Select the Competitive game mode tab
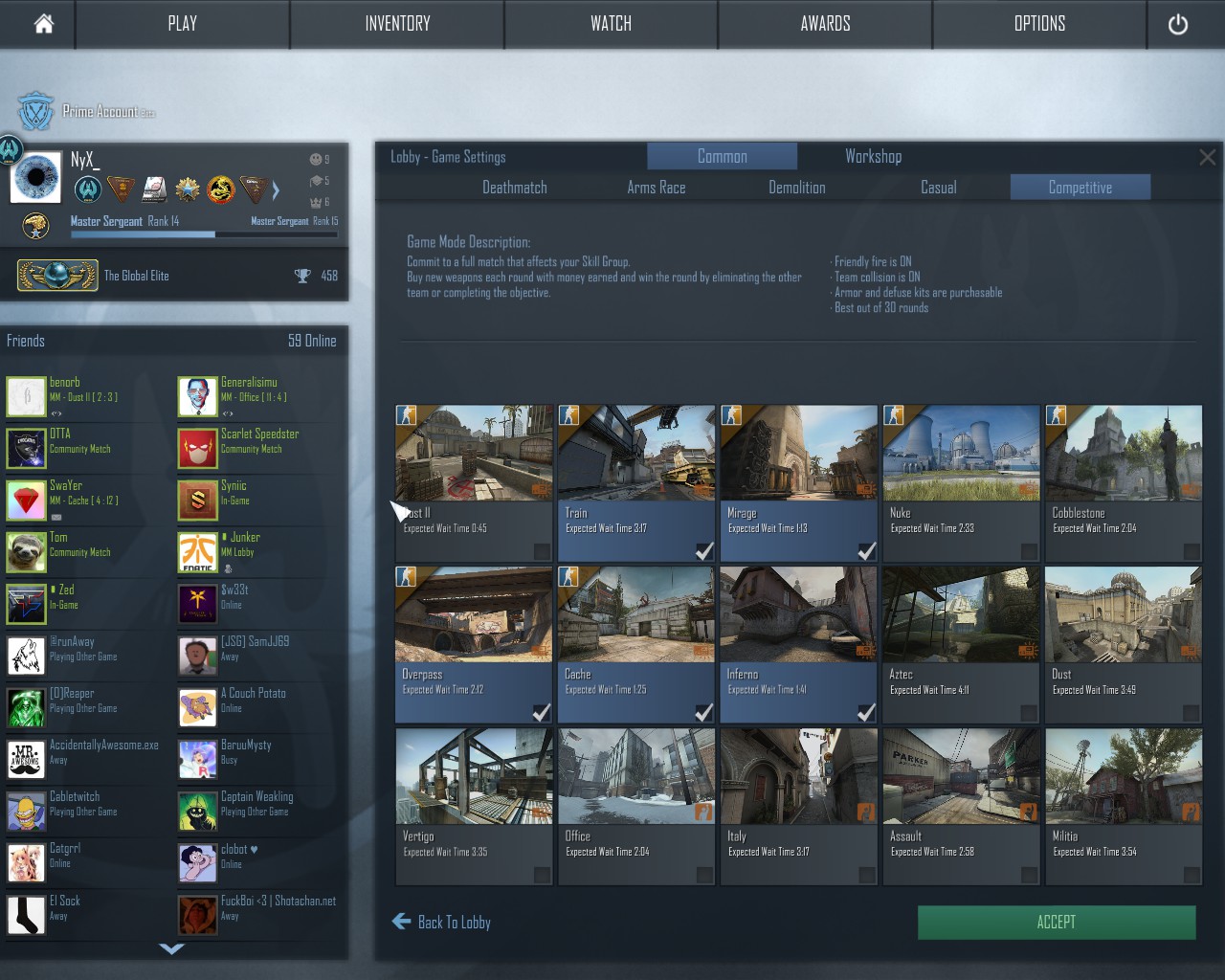The height and width of the screenshot is (980, 1225). 1080,188
